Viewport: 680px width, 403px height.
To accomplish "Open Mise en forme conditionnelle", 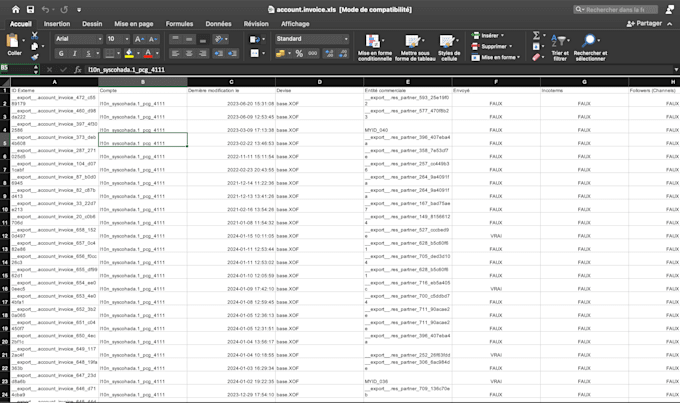I will [x=375, y=48].
